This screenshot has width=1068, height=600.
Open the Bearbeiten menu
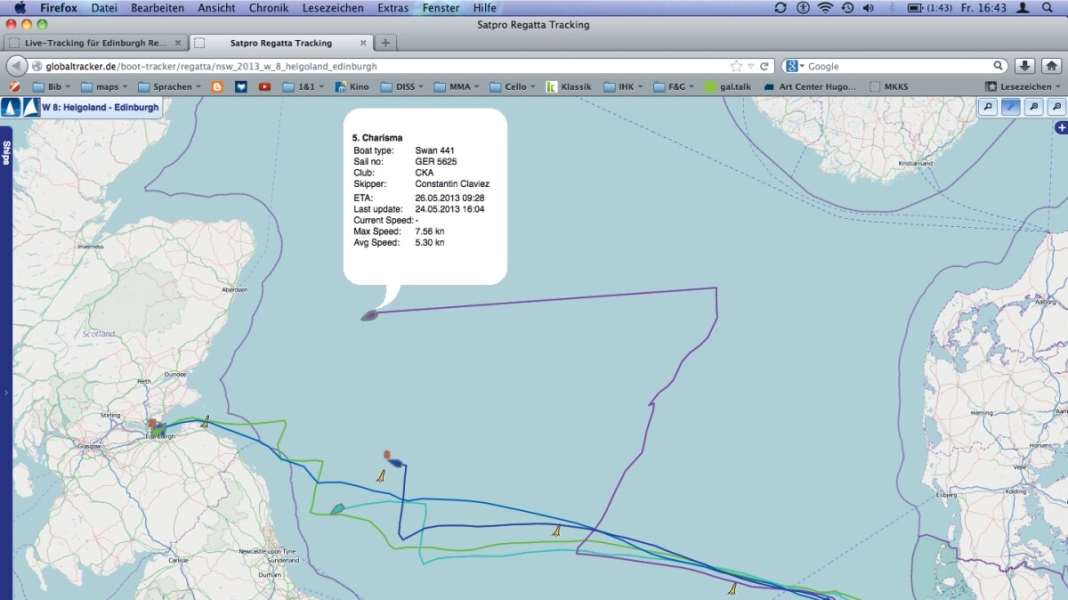[157, 7]
